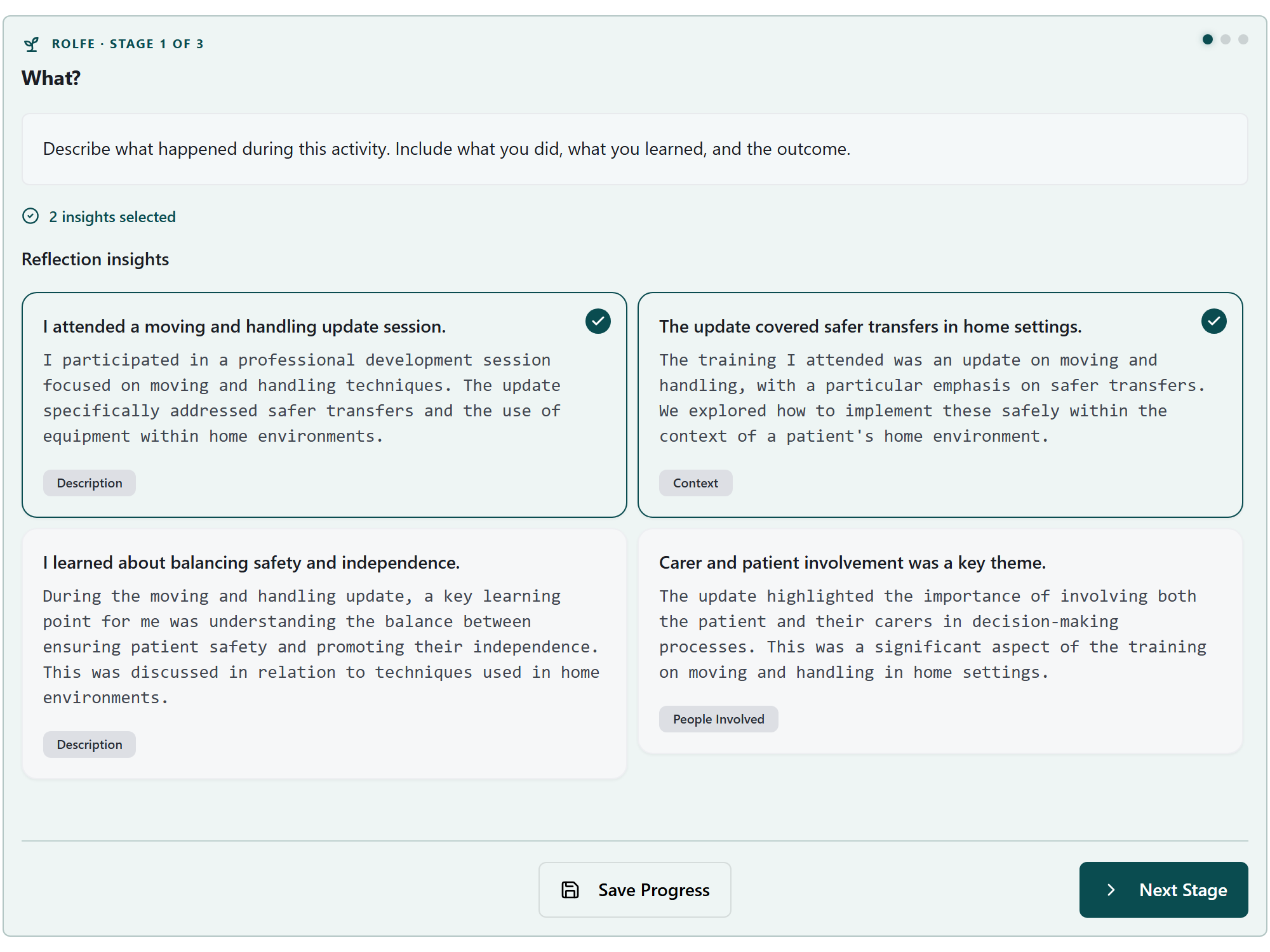Save Progress button
Image resolution: width=1270 pixels, height=952 pixels.
[x=635, y=890]
